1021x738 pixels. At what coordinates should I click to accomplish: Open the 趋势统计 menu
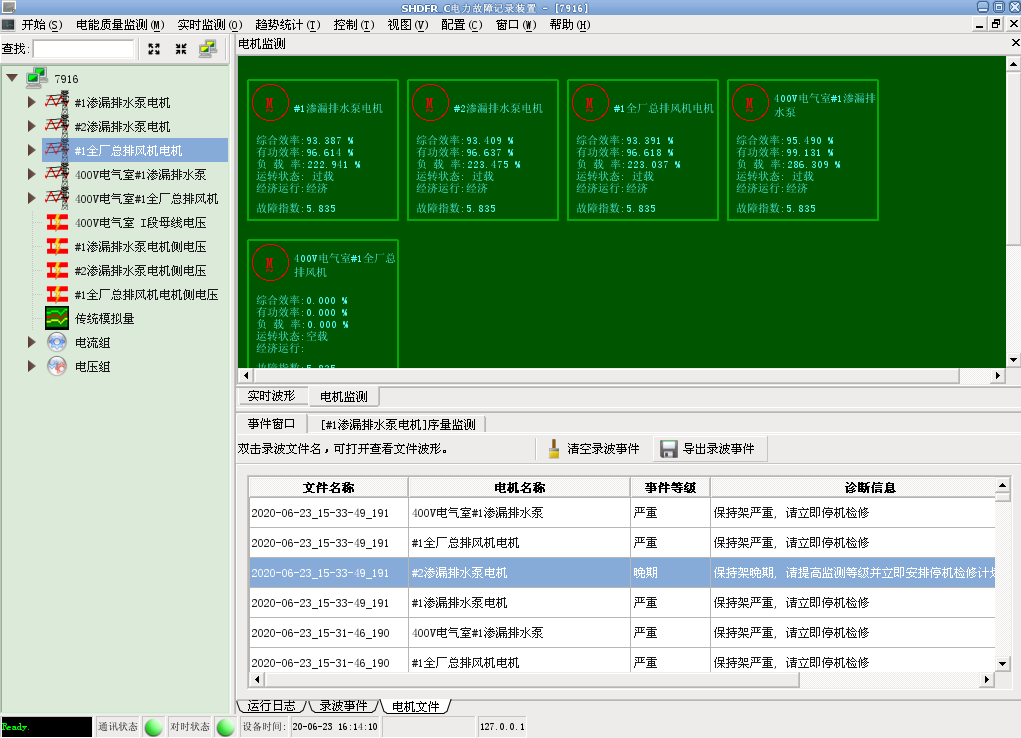(x=287, y=25)
